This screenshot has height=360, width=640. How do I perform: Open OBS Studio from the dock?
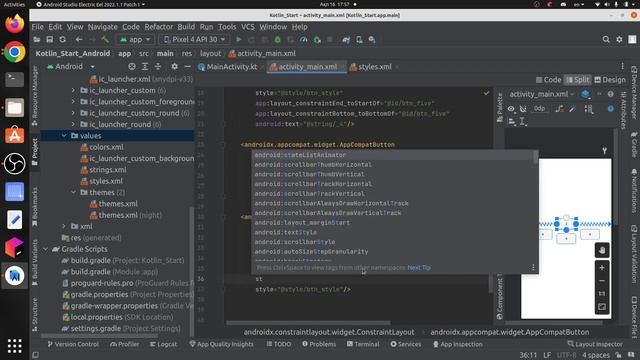(15, 164)
